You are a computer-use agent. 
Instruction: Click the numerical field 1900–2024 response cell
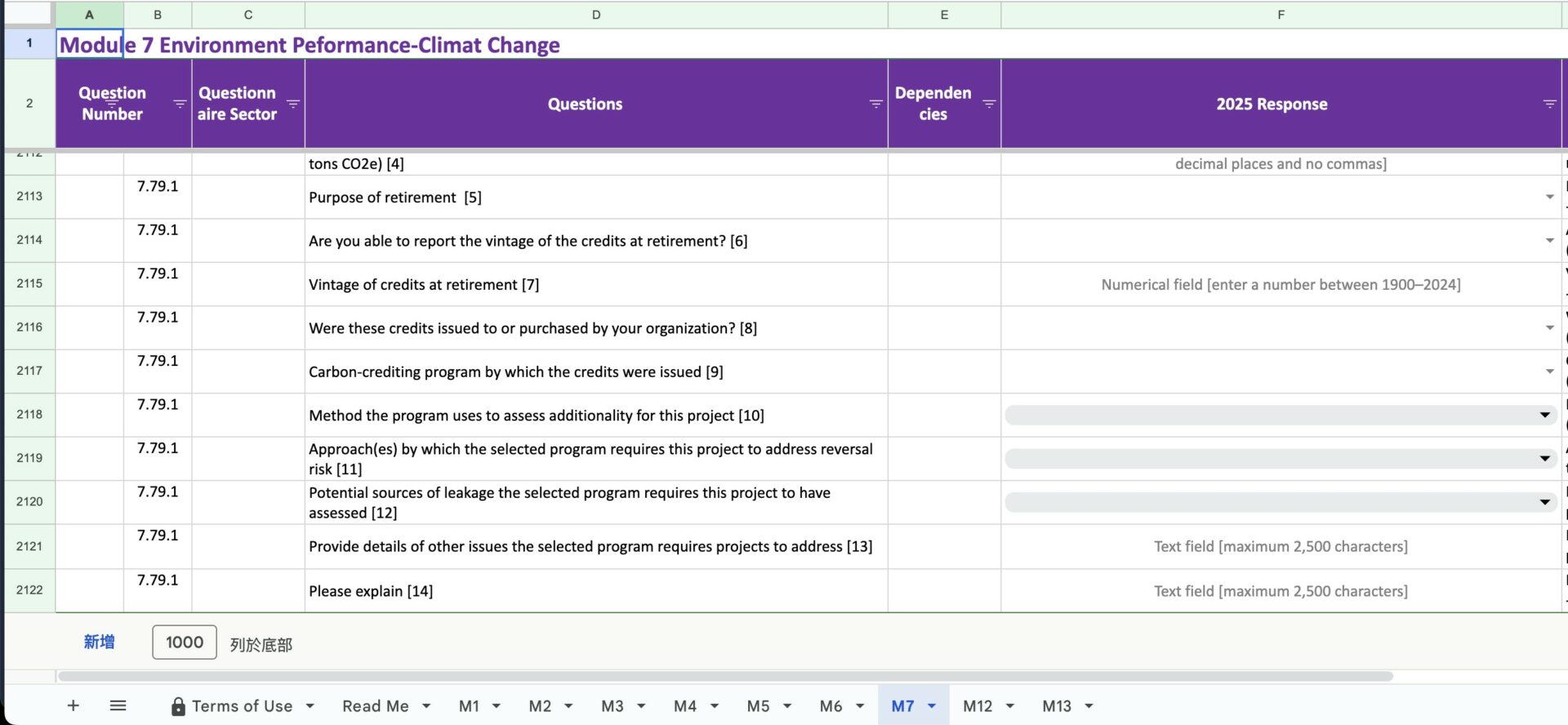(1281, 284)
